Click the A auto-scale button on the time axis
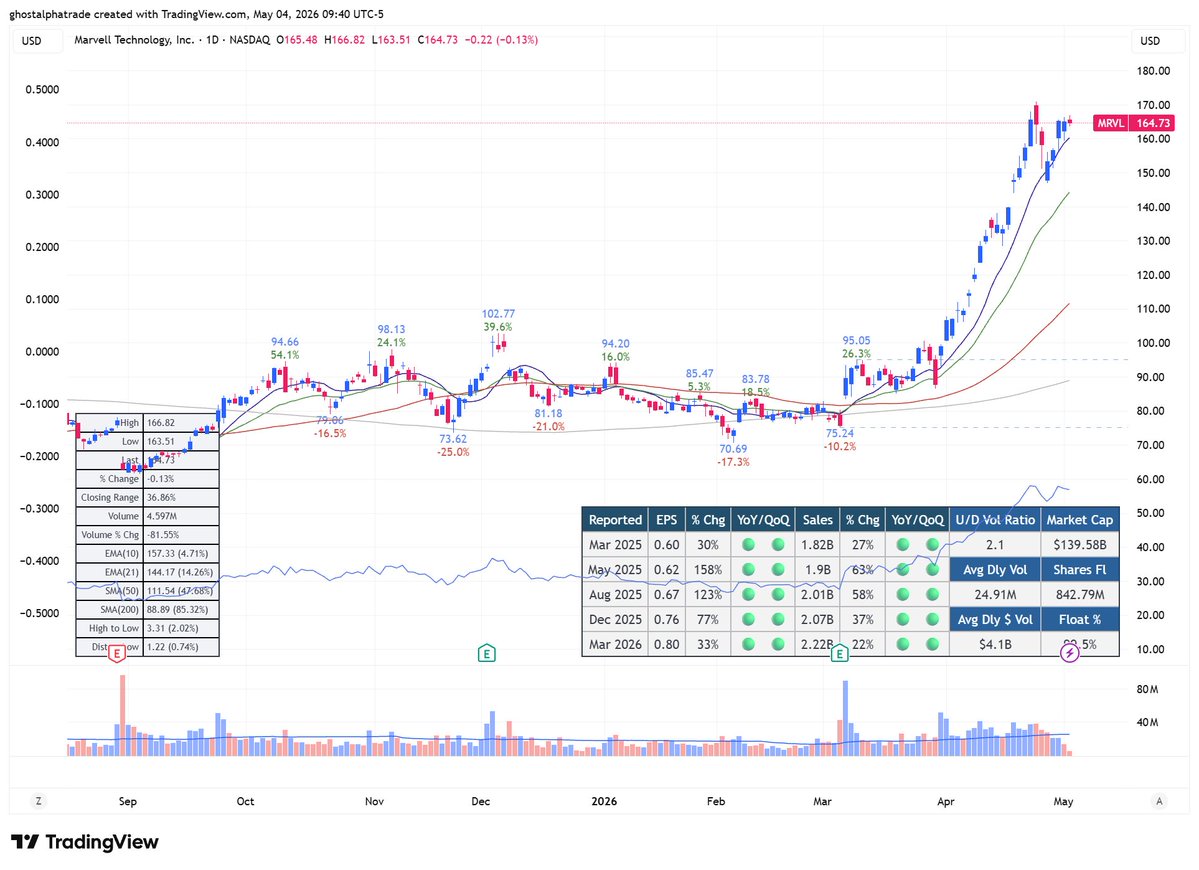Viewport: 1199px width, 870px height. click(1159, 801)
